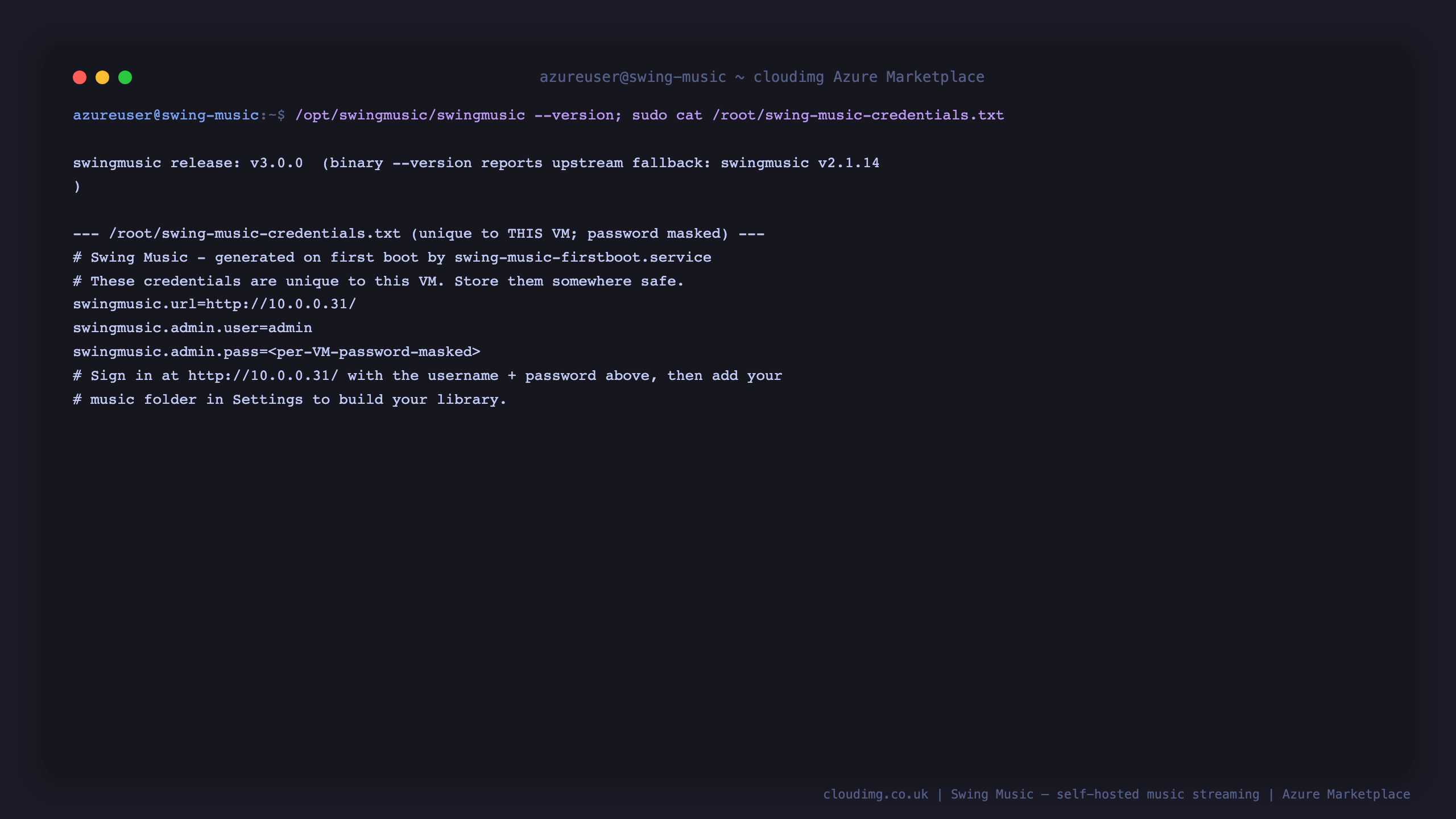This screenshot has width=1456, height=819.
Task: Click the swingmusic.admin.user=admin line
Action: pos(192,328)
